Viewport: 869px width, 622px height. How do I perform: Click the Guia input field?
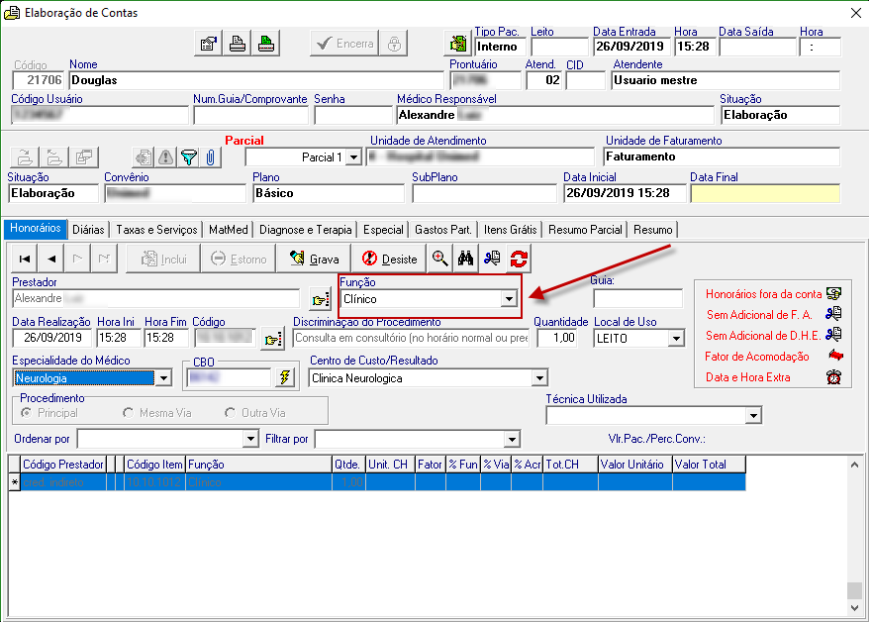pyautogui.click(x=637, y=298)
